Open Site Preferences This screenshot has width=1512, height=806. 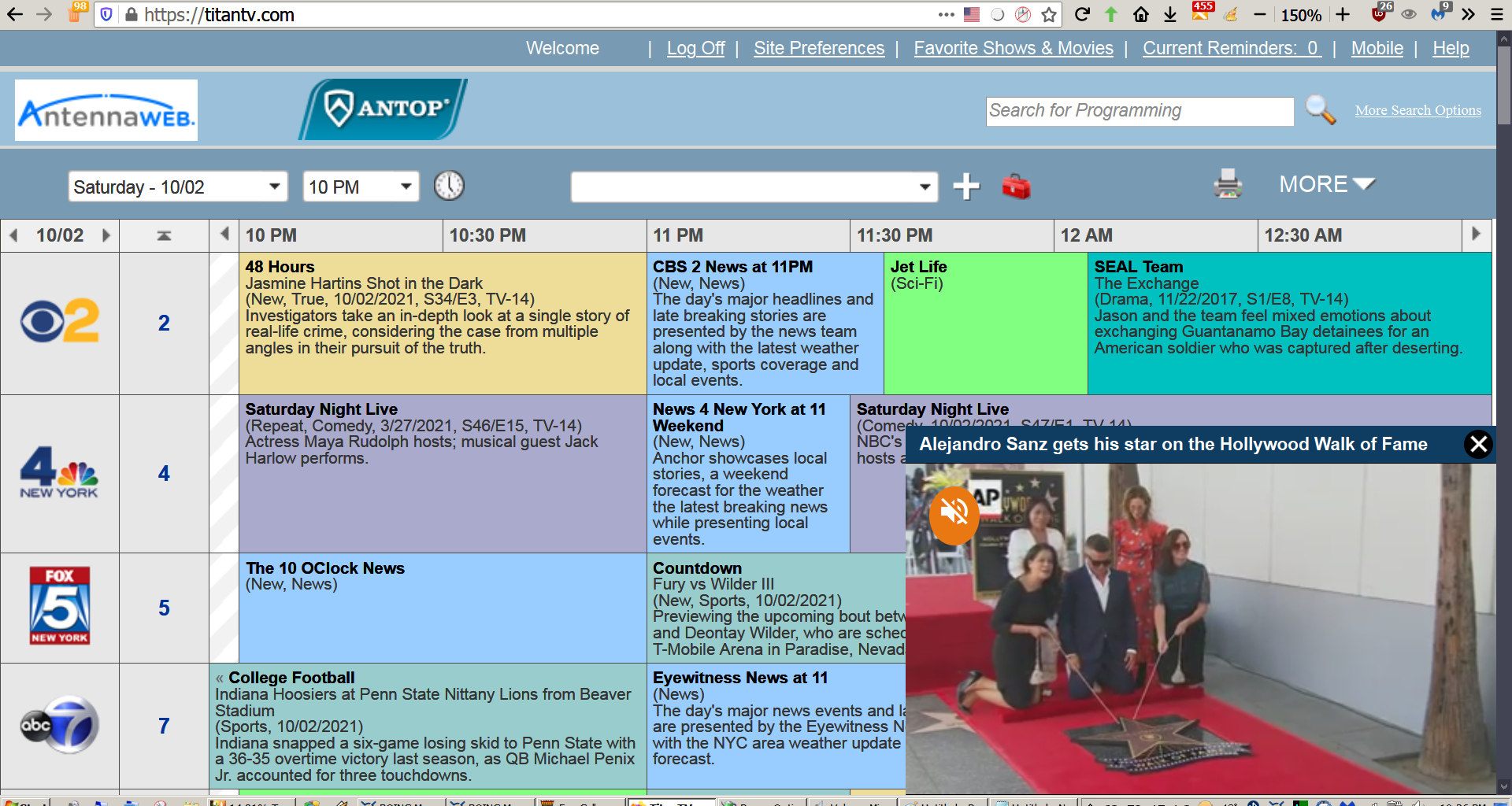point(818,48)
